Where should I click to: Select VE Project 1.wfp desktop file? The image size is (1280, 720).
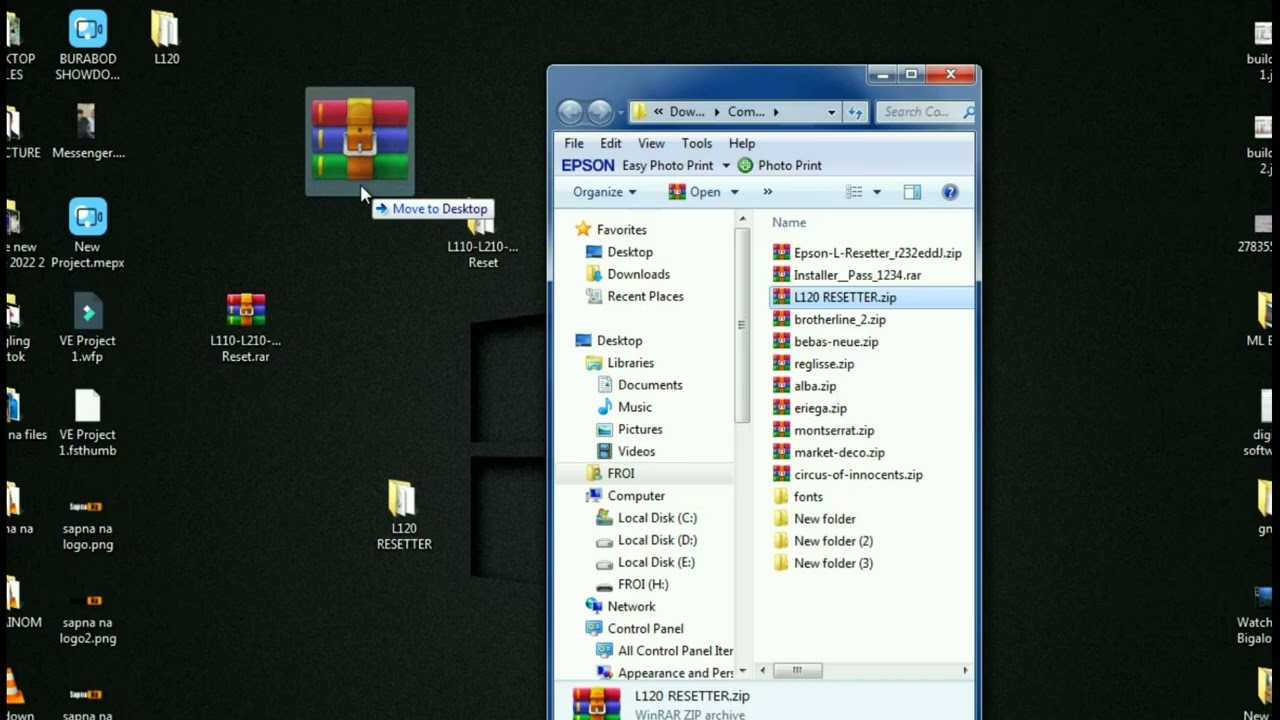pos(87,328)
